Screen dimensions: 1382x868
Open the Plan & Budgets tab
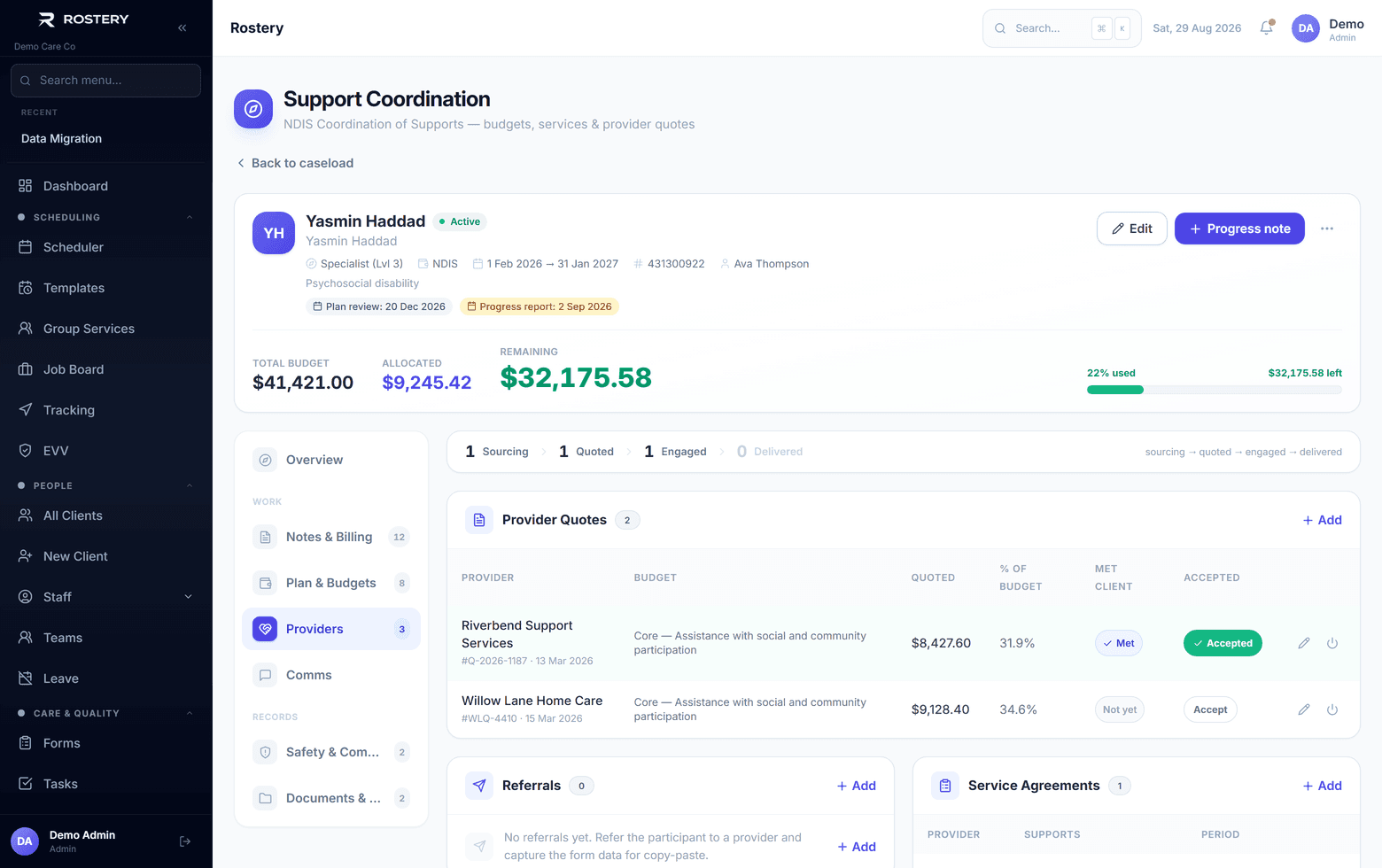coord(331,583)
